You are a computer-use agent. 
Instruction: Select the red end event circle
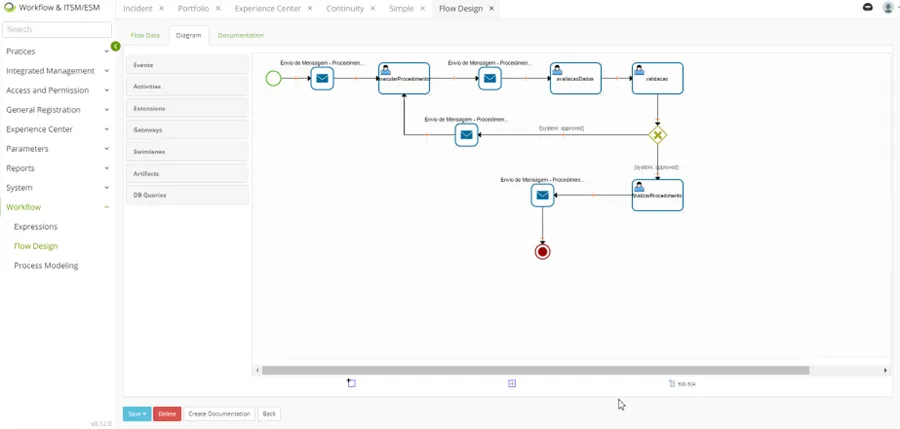(x=542, y=252)
